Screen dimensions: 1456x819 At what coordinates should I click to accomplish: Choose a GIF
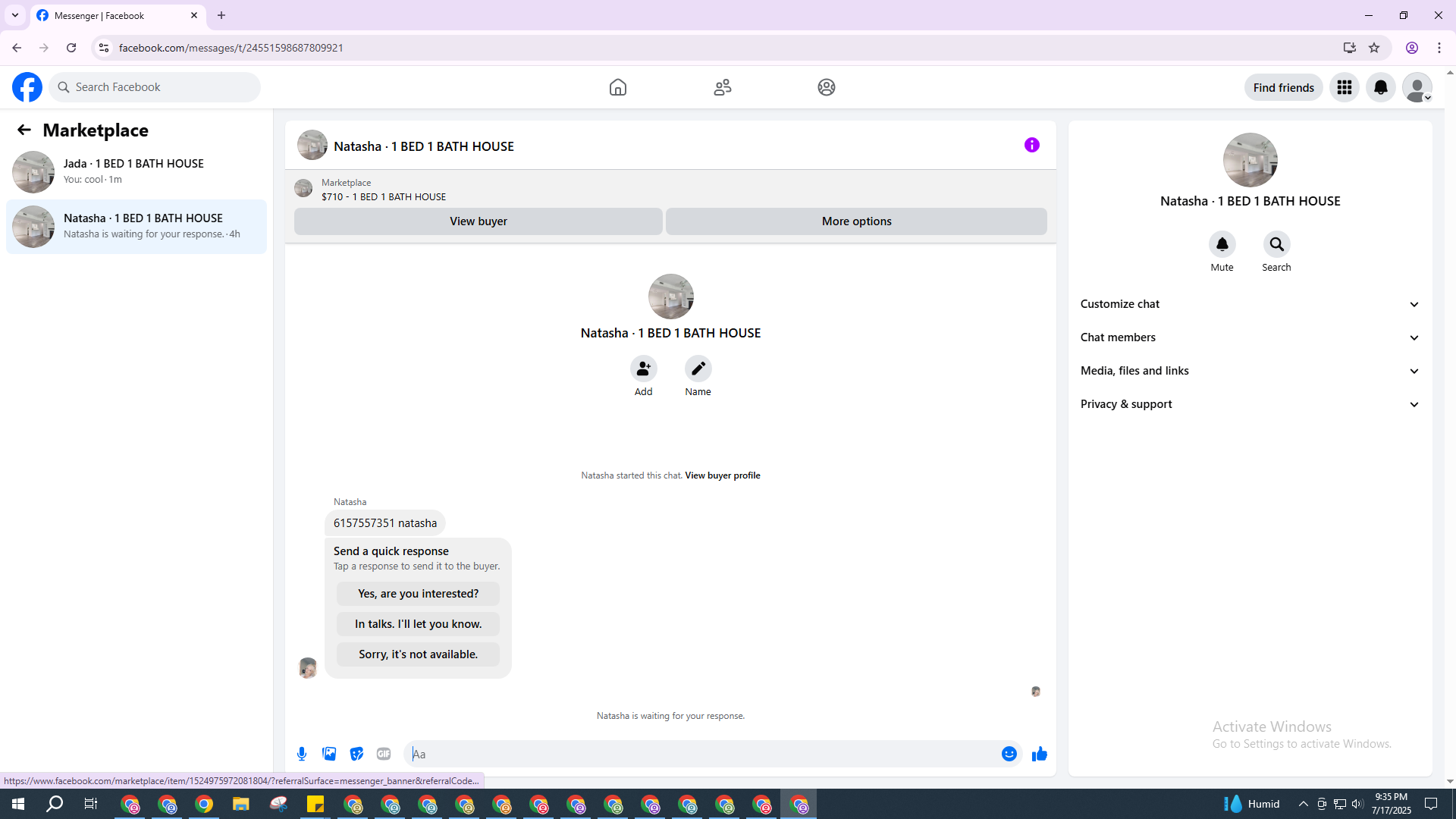click(x=384, y=754)
